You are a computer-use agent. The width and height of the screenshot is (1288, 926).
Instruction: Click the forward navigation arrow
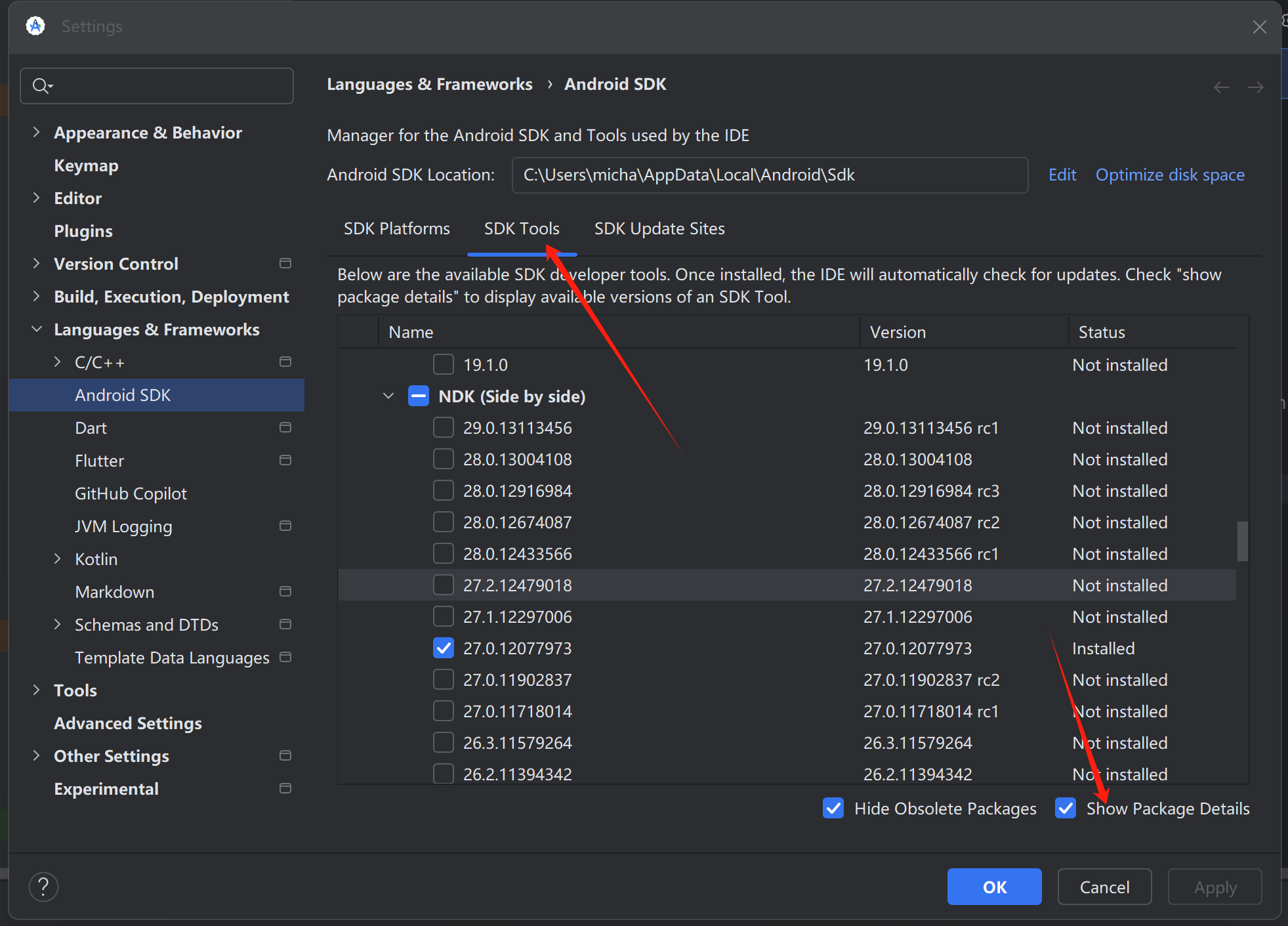pos(1255,87)
